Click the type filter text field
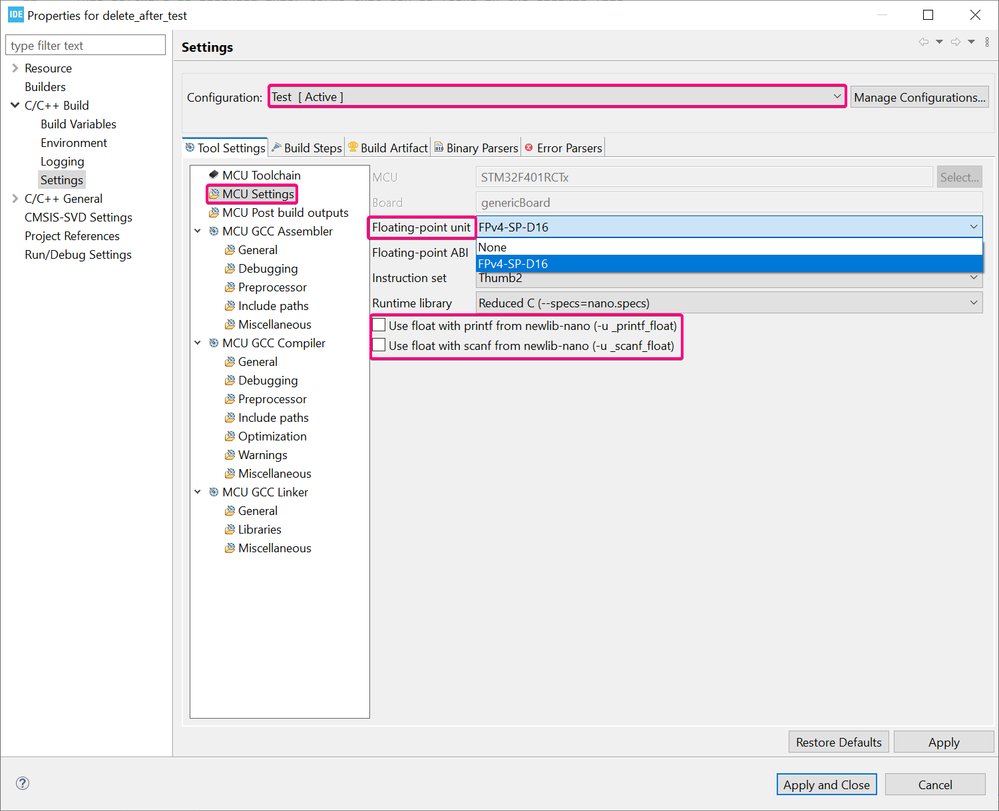This screenshot has height=811, width=999. coord(85,45)
